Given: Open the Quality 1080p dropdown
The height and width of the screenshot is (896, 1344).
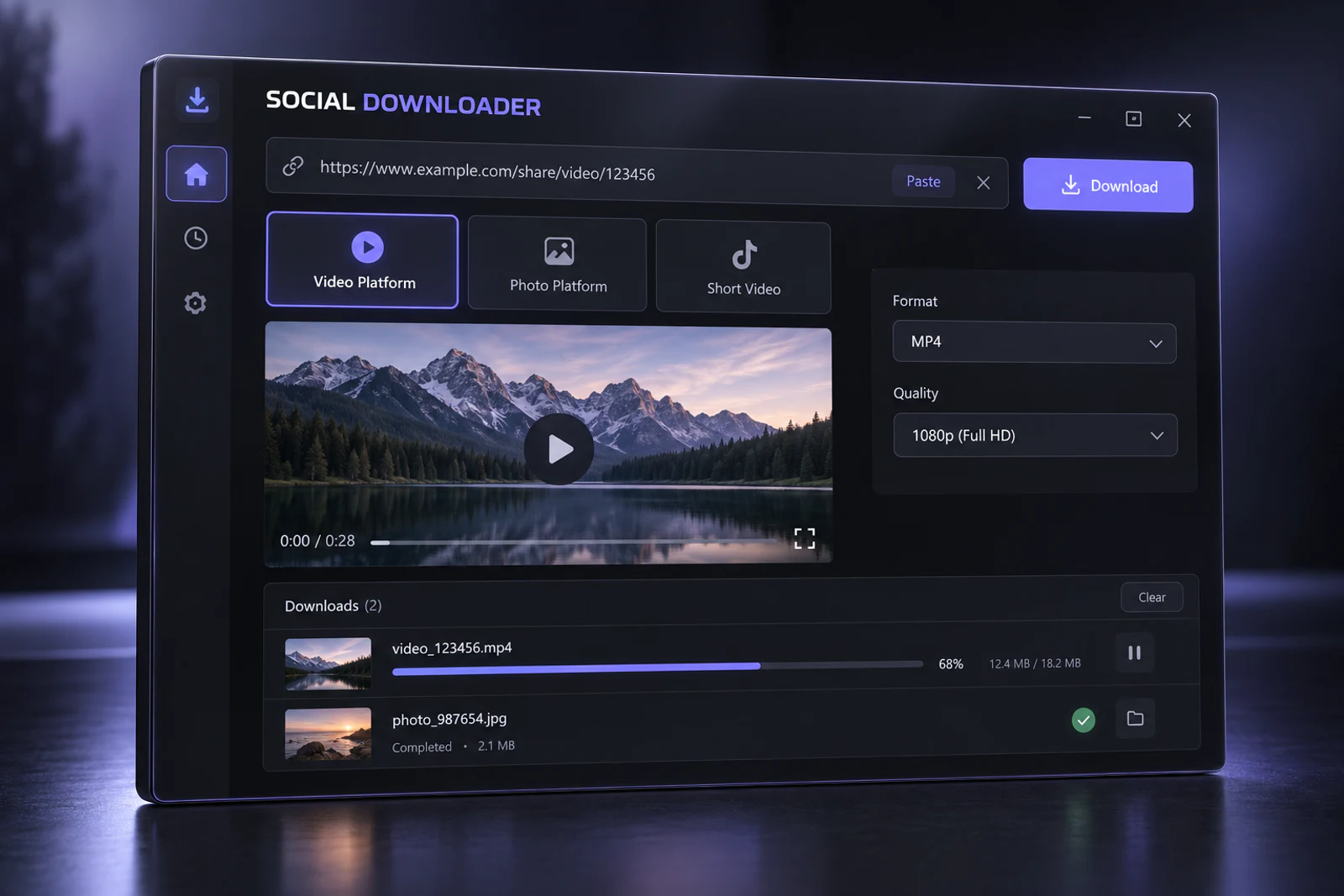Looking at the screenshot, I should point(1035,435).
